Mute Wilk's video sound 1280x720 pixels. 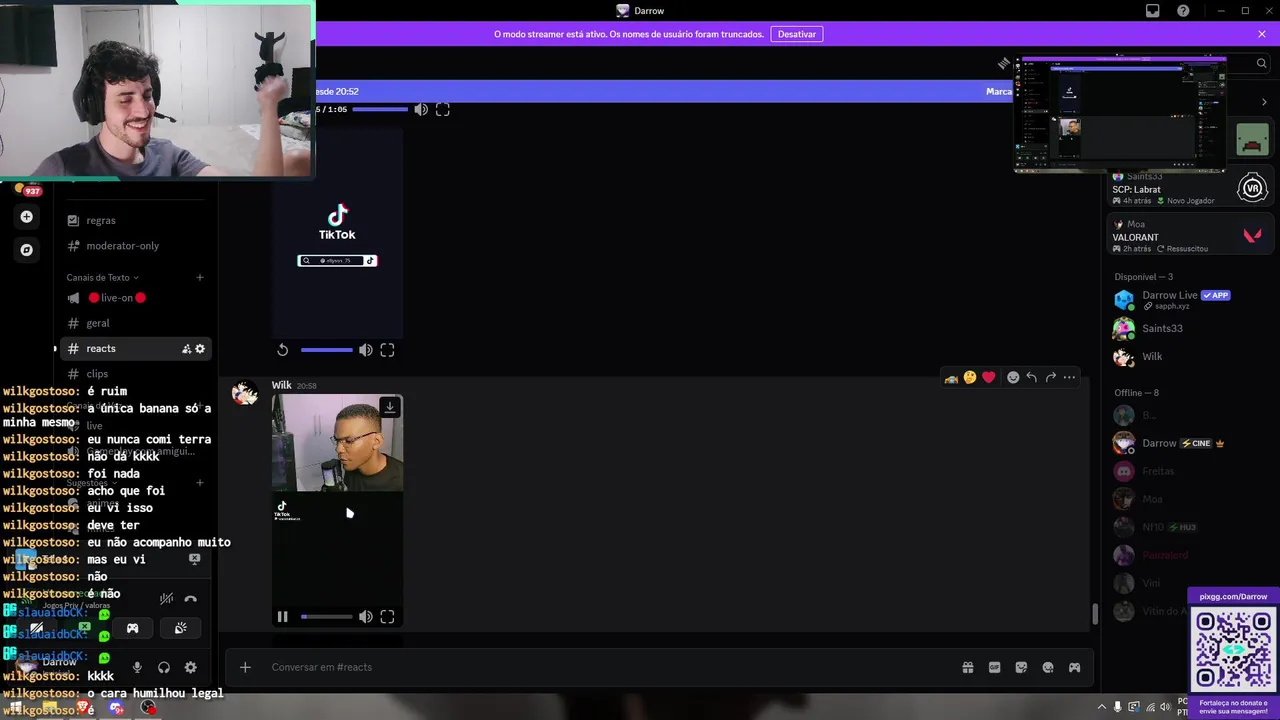point(366,617)
